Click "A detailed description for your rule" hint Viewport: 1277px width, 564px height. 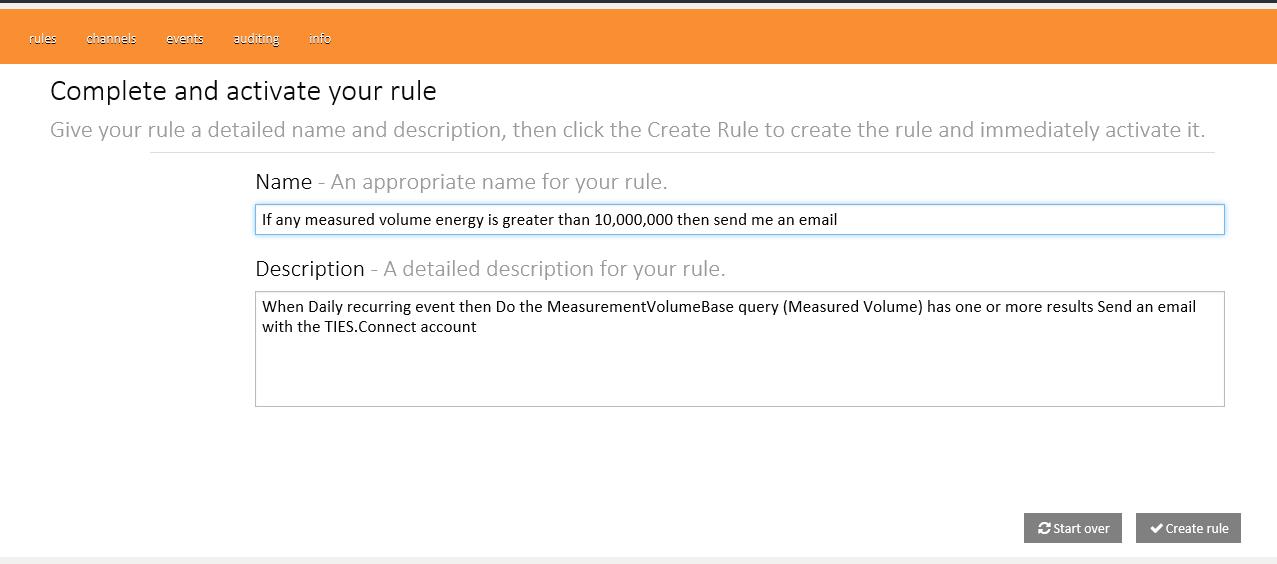tap(554, 269)
